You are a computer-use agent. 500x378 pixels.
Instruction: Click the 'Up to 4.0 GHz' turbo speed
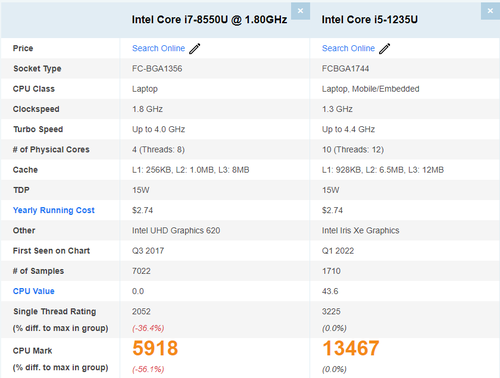[158, 129]
